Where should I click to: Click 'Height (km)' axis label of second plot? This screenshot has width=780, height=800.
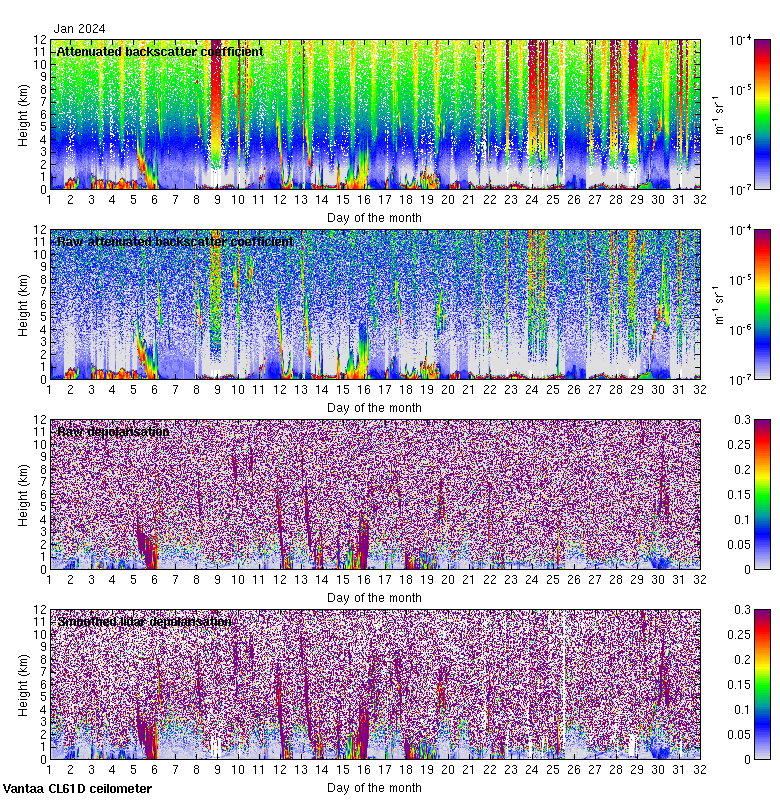point(23,305)
